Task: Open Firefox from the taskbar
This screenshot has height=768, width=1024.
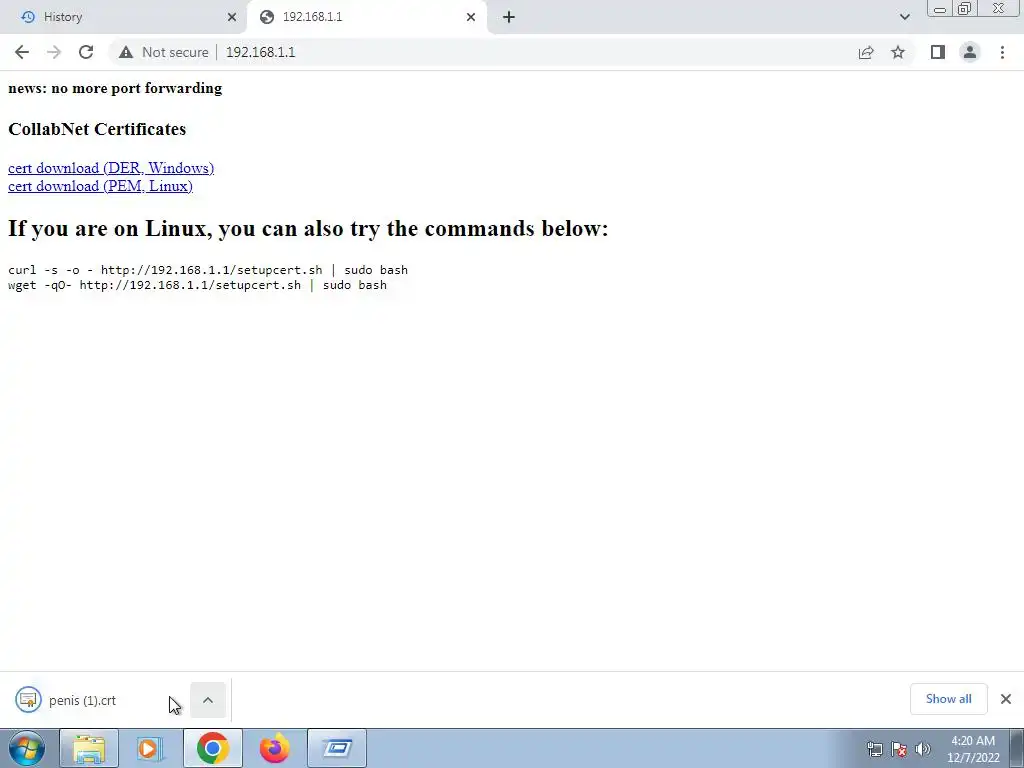Action: tap(274, 748)
